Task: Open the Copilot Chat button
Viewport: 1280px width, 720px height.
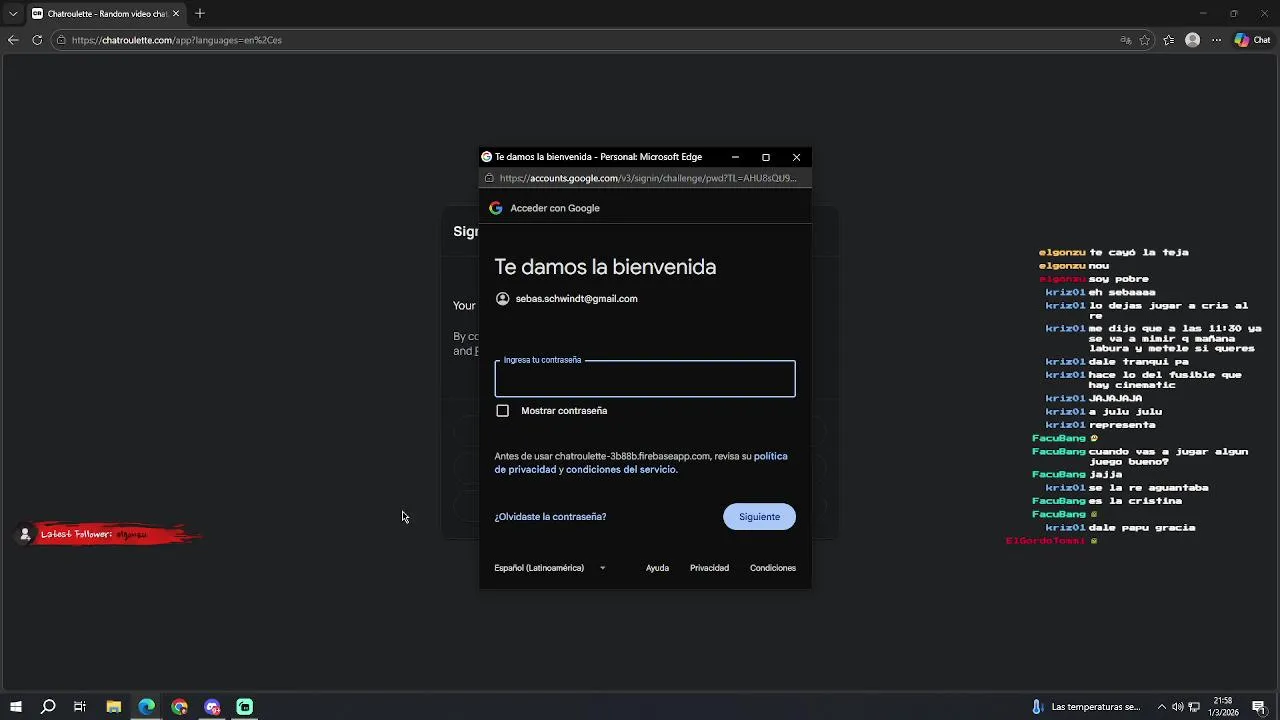Action: (1253, 40)
